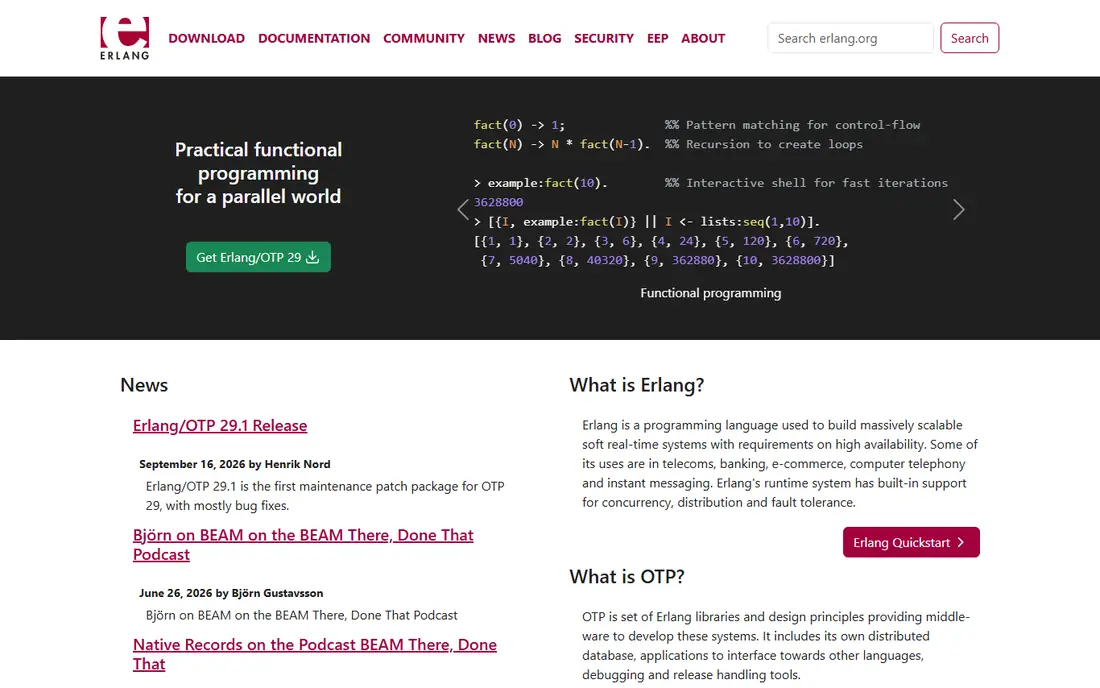Viewport: 1100px width, 688px height.
Task: Click 'September 16, 2026 by Henrik Nord' line
Action: [x=234, y=464]
